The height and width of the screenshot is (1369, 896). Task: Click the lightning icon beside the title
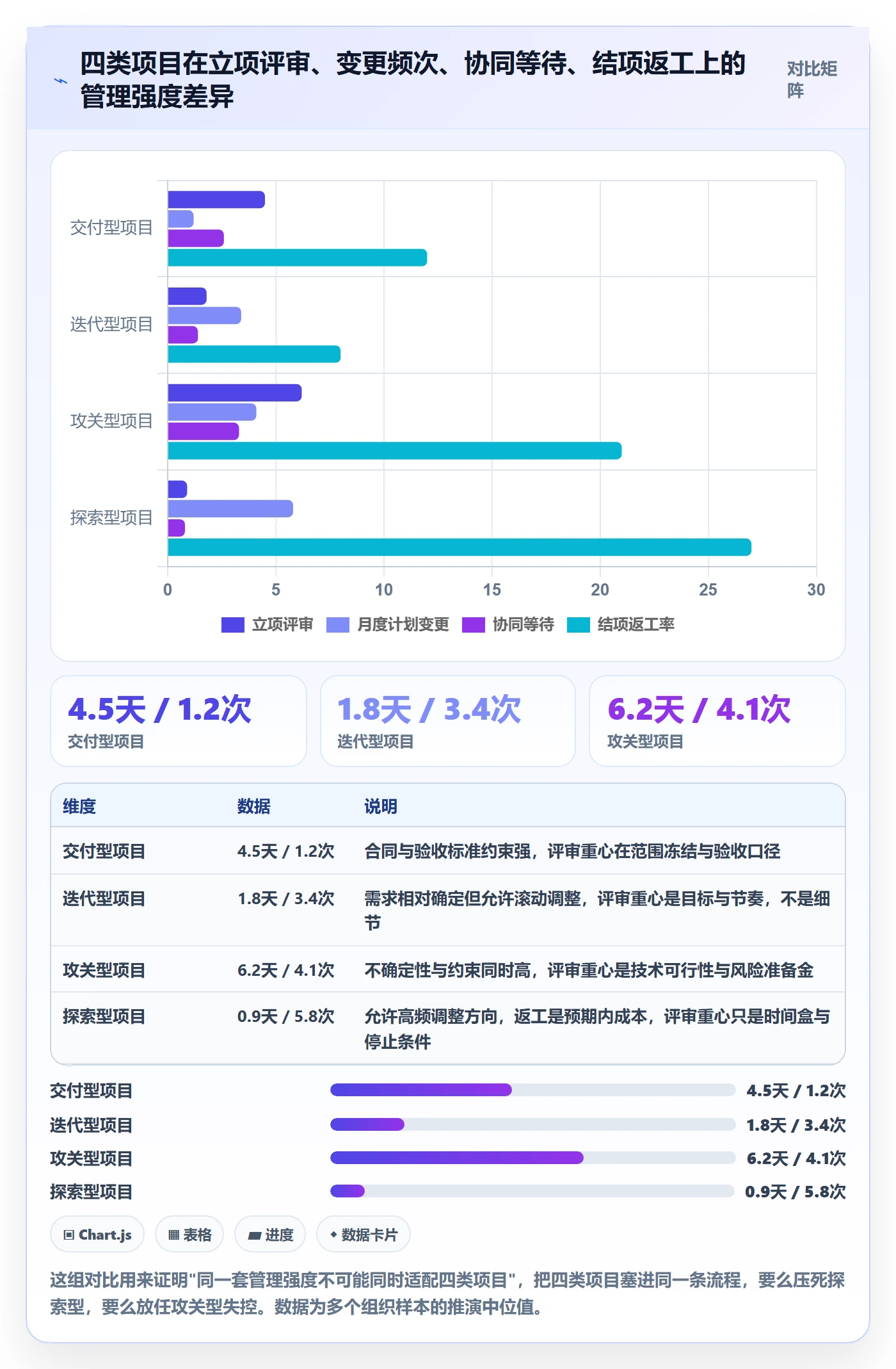[60, 81]
